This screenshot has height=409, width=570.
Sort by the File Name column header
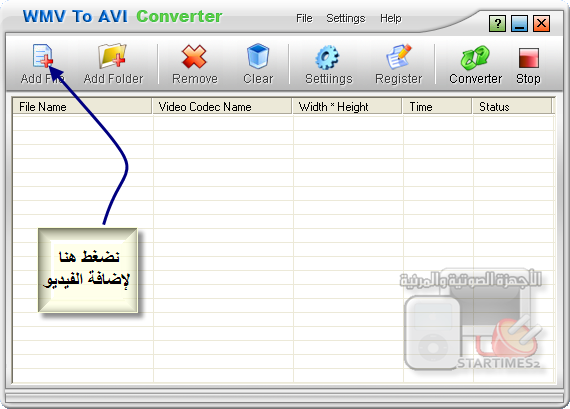[x=82, y=107]
